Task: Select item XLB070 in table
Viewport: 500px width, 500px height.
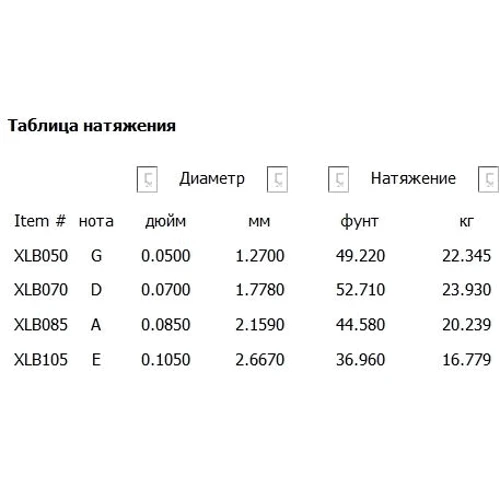Action: click(x=41, y=290)
